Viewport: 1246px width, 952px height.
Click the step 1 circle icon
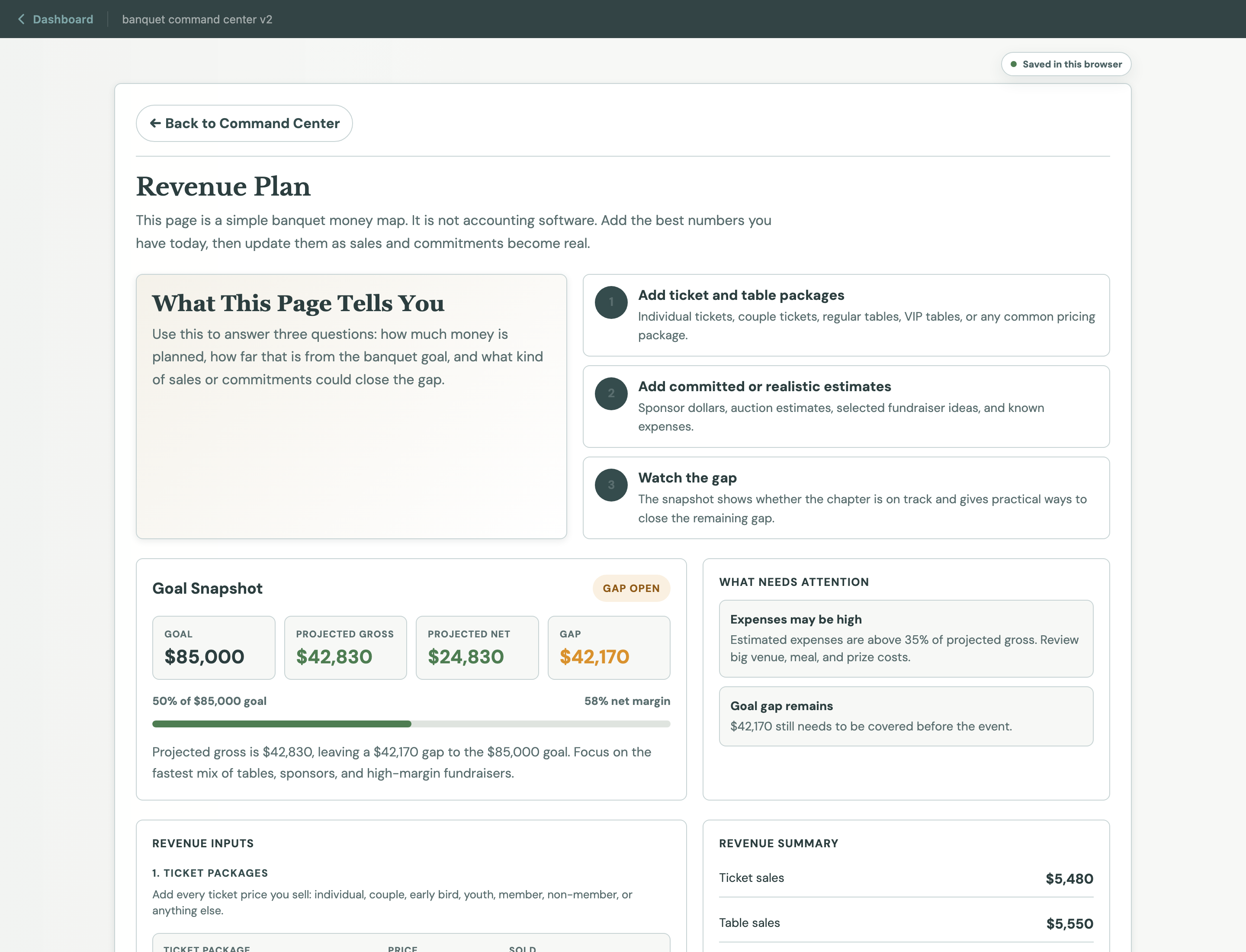click(611, 302)
